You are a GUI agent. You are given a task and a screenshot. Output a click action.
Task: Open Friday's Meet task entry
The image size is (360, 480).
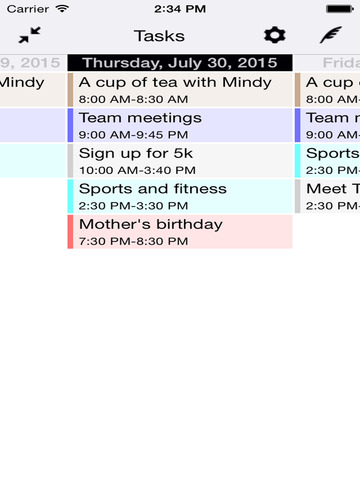[x=327, y=196]
